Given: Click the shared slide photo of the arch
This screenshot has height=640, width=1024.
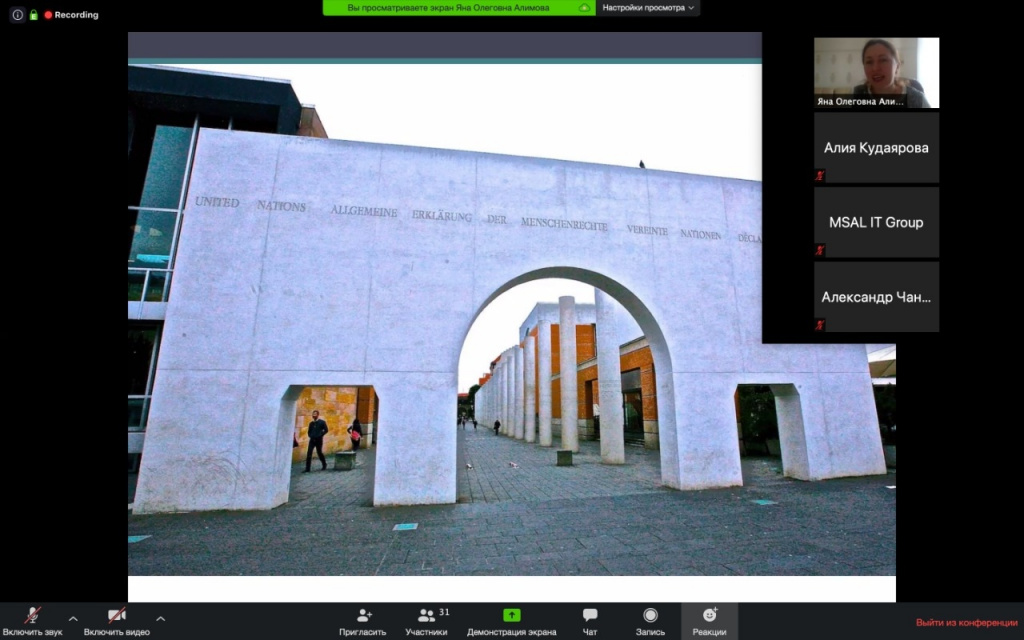Looking at the screenshot, I should coord(511,320).
